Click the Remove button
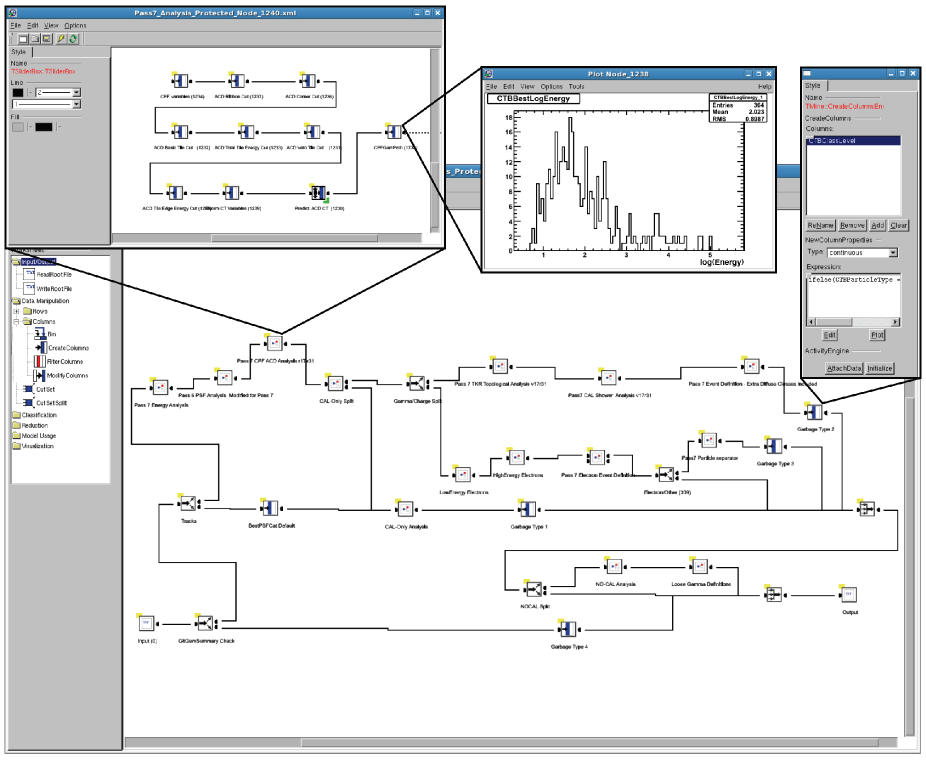The height and width of the screenshot is (760, 926). point(852,226)
